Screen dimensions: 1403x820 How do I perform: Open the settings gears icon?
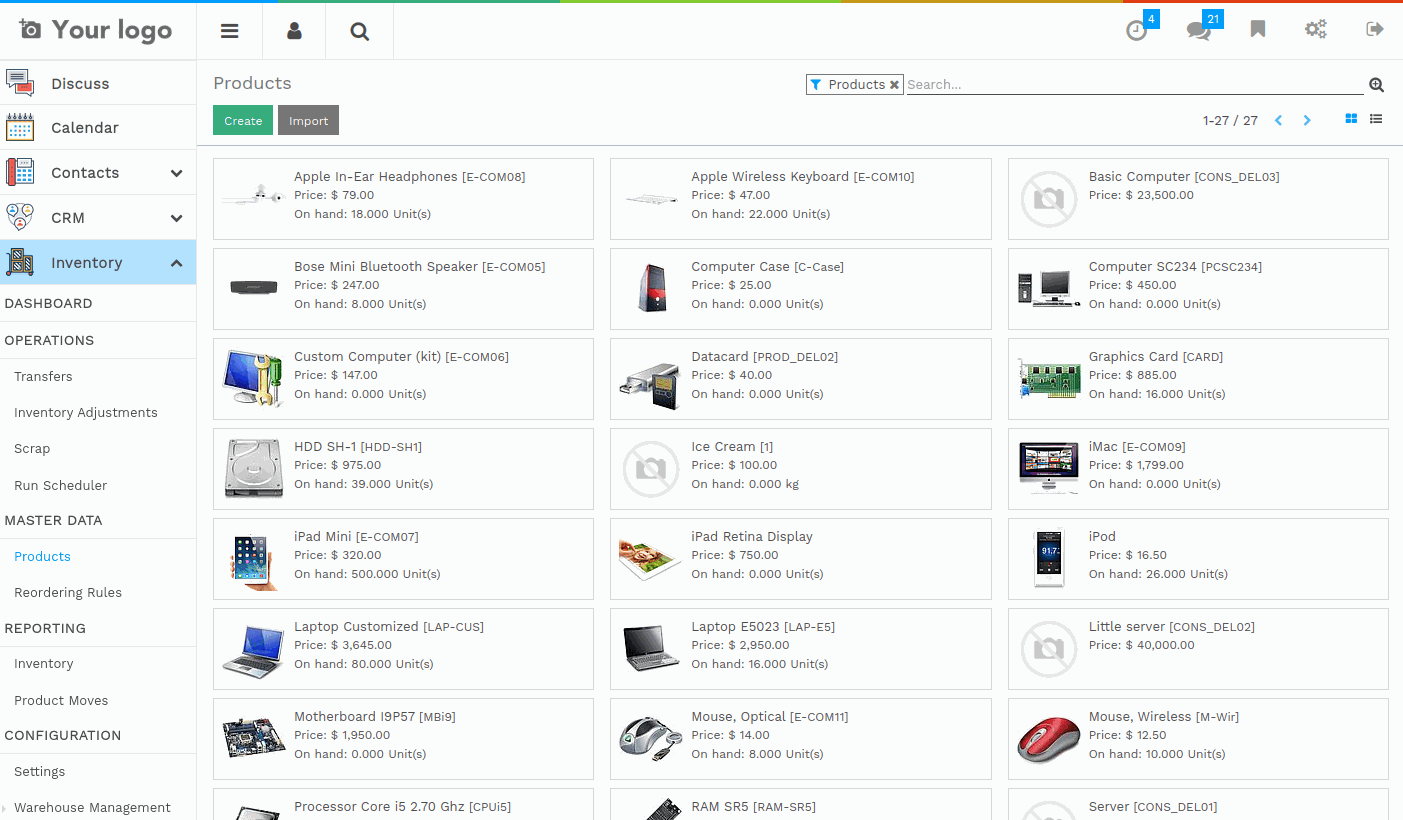point(1316,29)
